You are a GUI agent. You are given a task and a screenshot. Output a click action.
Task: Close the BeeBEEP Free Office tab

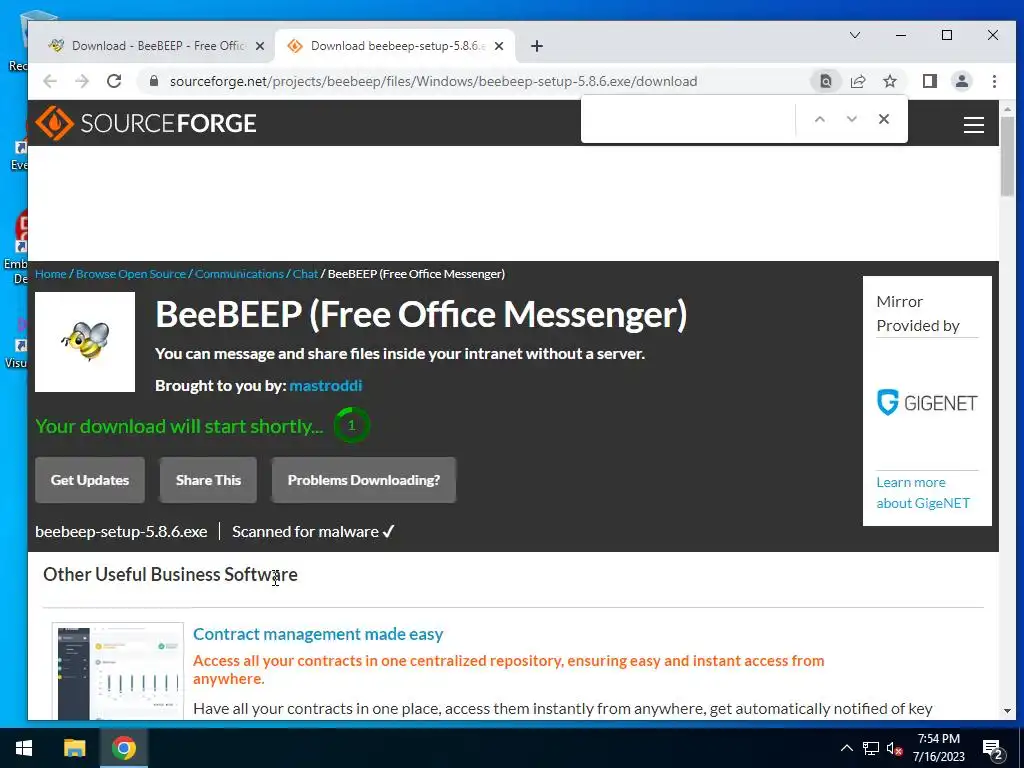point(259,46)
